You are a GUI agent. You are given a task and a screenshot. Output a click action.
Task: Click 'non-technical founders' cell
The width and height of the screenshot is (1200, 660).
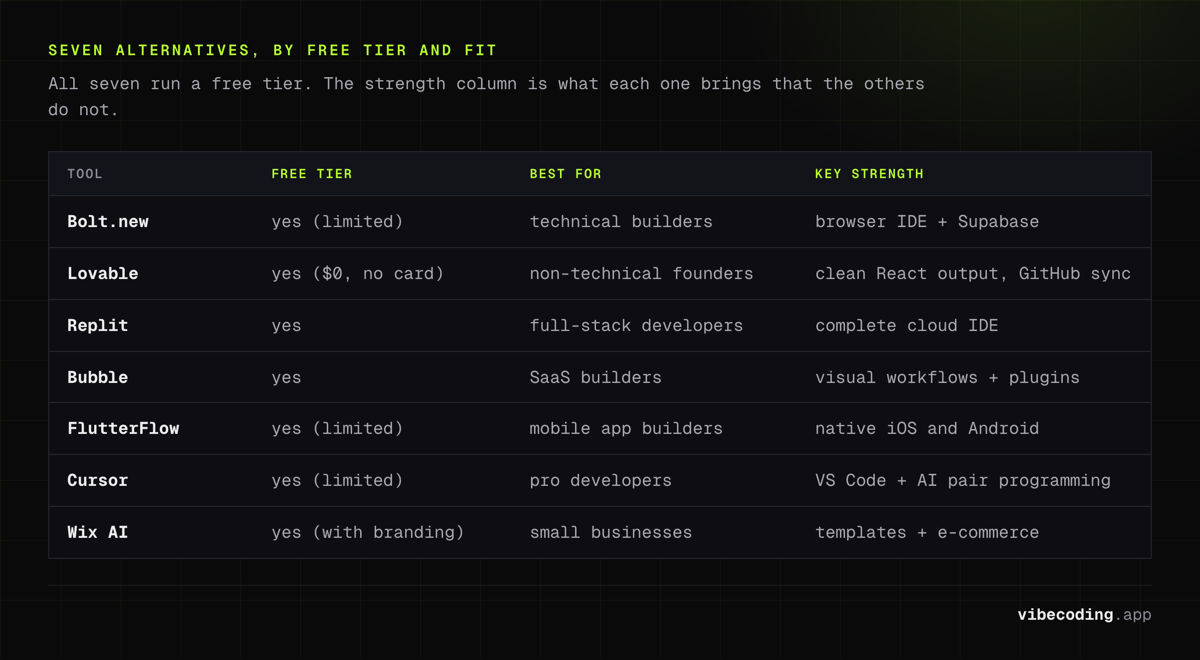tap(641, 274)
